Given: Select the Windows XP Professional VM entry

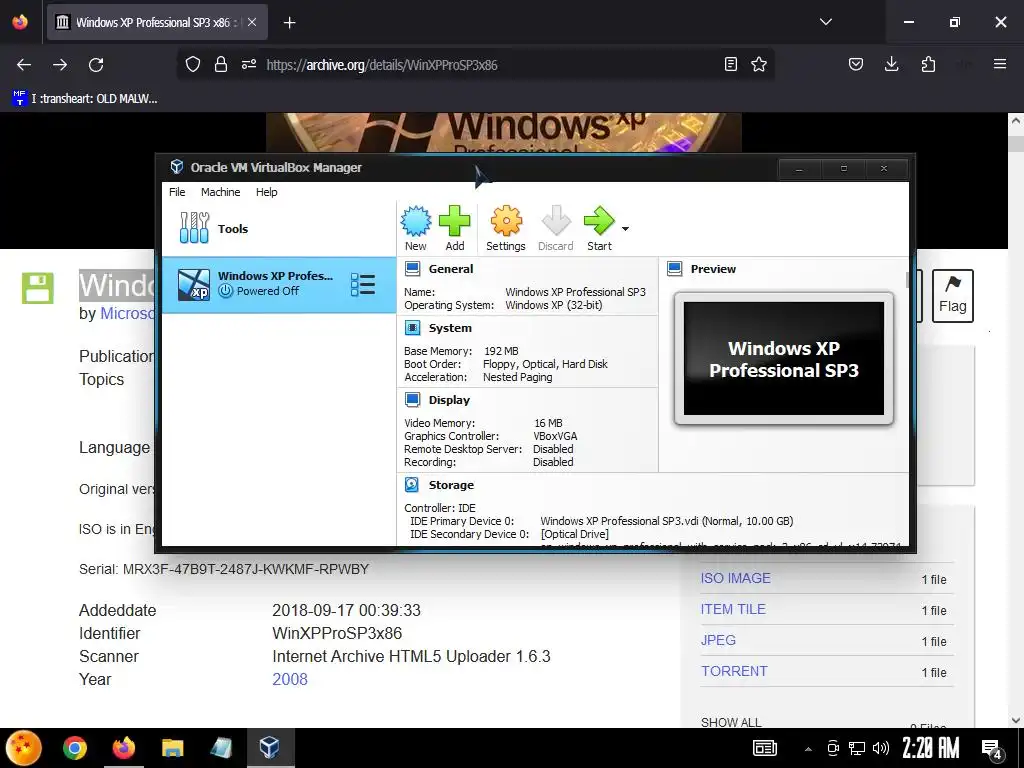Looking at the screenshot, I should pos(279,285).
